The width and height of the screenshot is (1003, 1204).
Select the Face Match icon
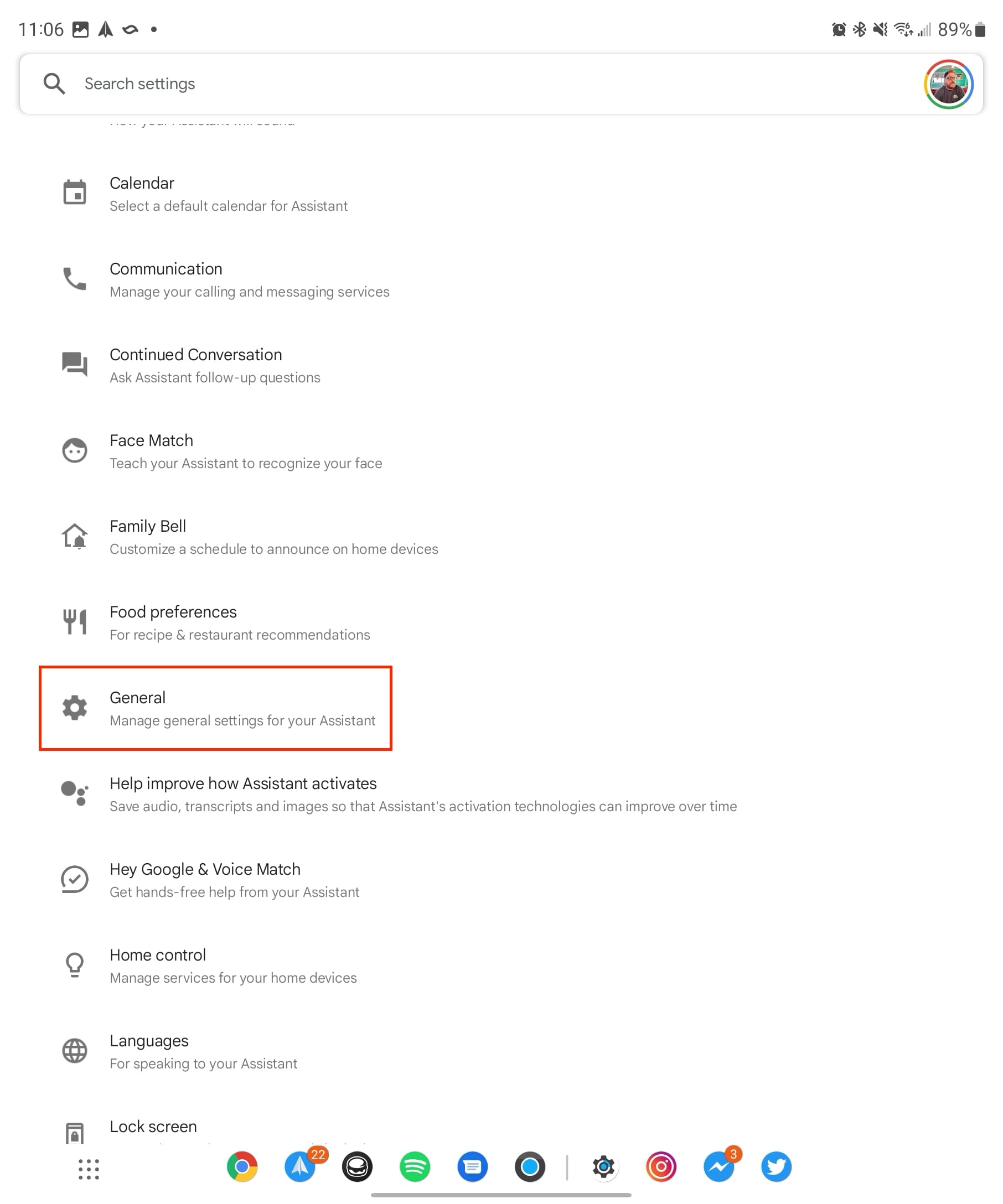point(75,450)
